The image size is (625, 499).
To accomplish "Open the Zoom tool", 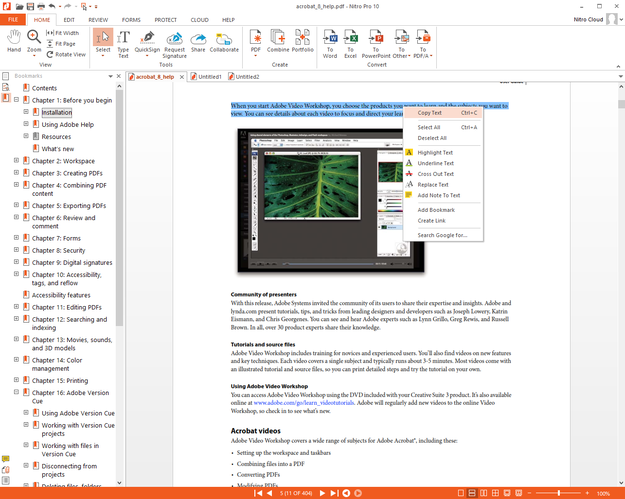I will 34,42.
